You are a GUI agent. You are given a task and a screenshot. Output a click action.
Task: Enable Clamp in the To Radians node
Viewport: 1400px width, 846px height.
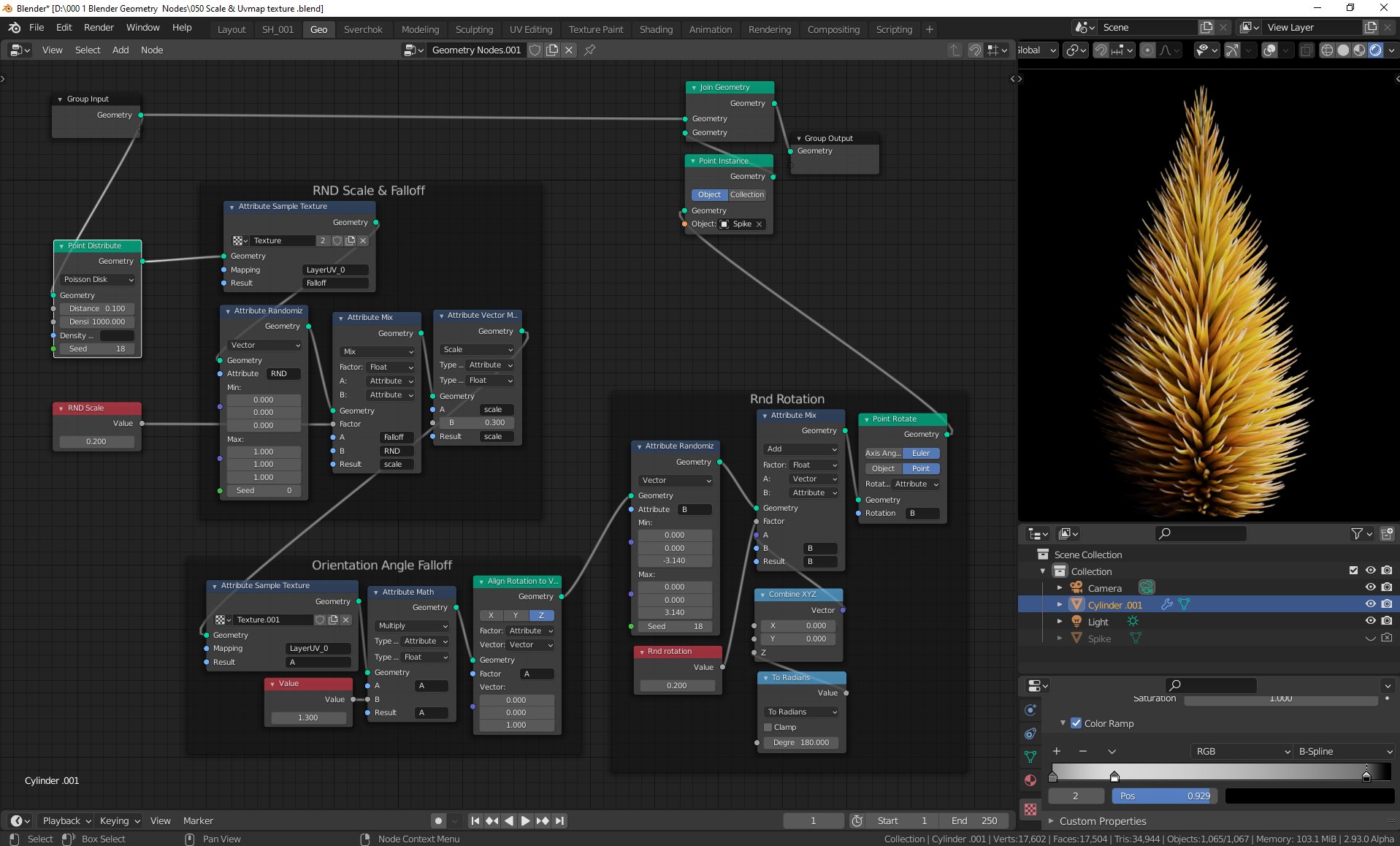pyautogui.click(x=768, y=727)
